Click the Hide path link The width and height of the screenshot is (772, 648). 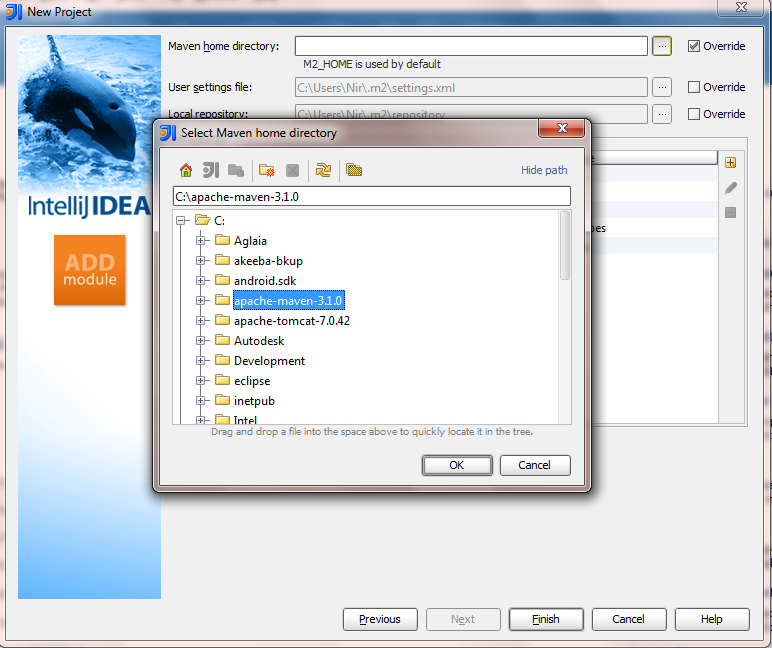pos(544,170)
